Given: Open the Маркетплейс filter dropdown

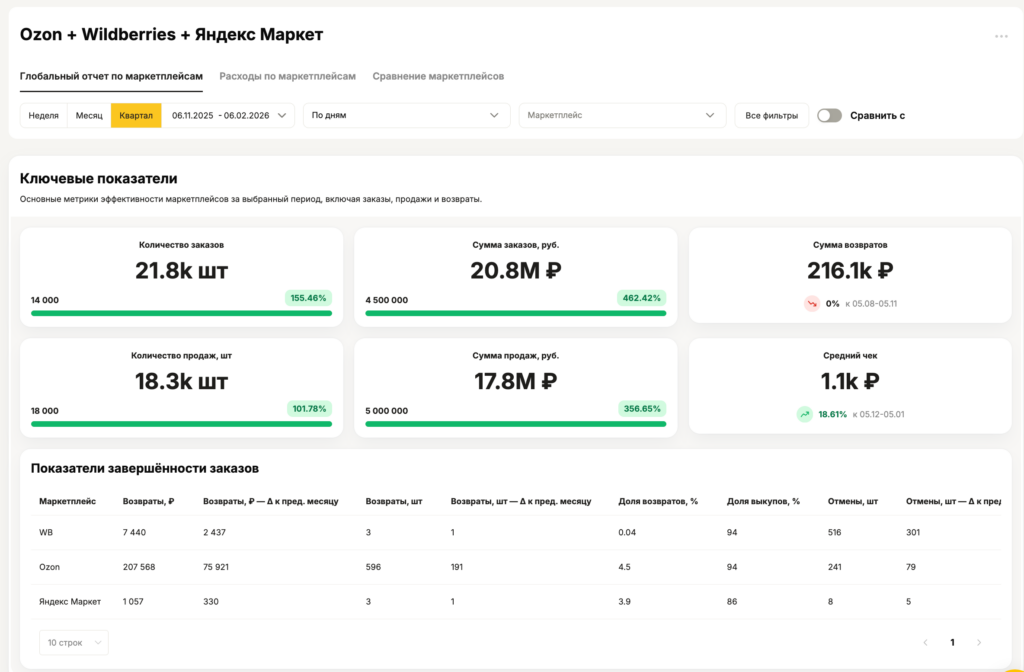Looking at the screenshot, I should point(621,115).
